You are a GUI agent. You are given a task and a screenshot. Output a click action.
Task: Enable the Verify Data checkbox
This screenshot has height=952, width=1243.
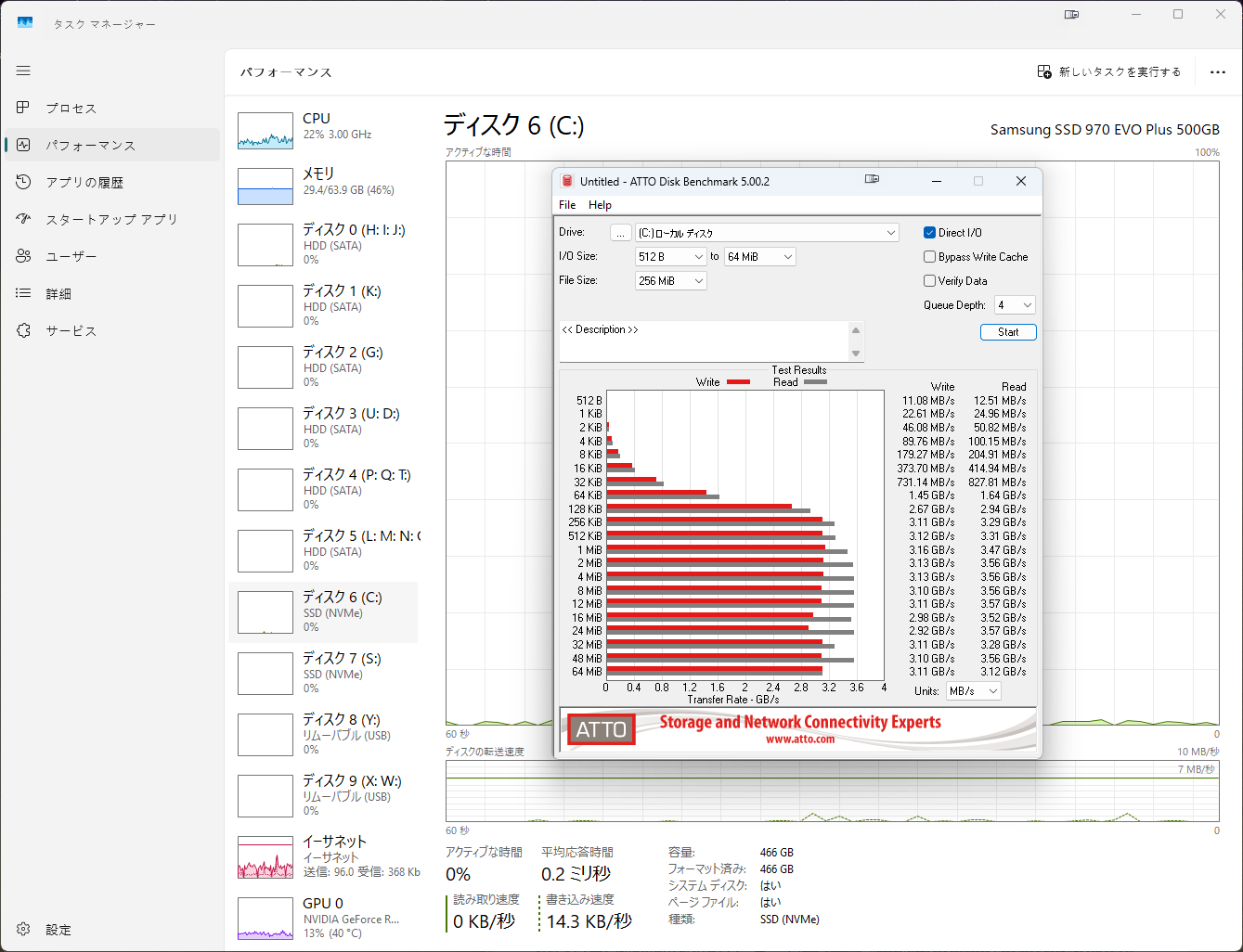click(x=929, y=281)
